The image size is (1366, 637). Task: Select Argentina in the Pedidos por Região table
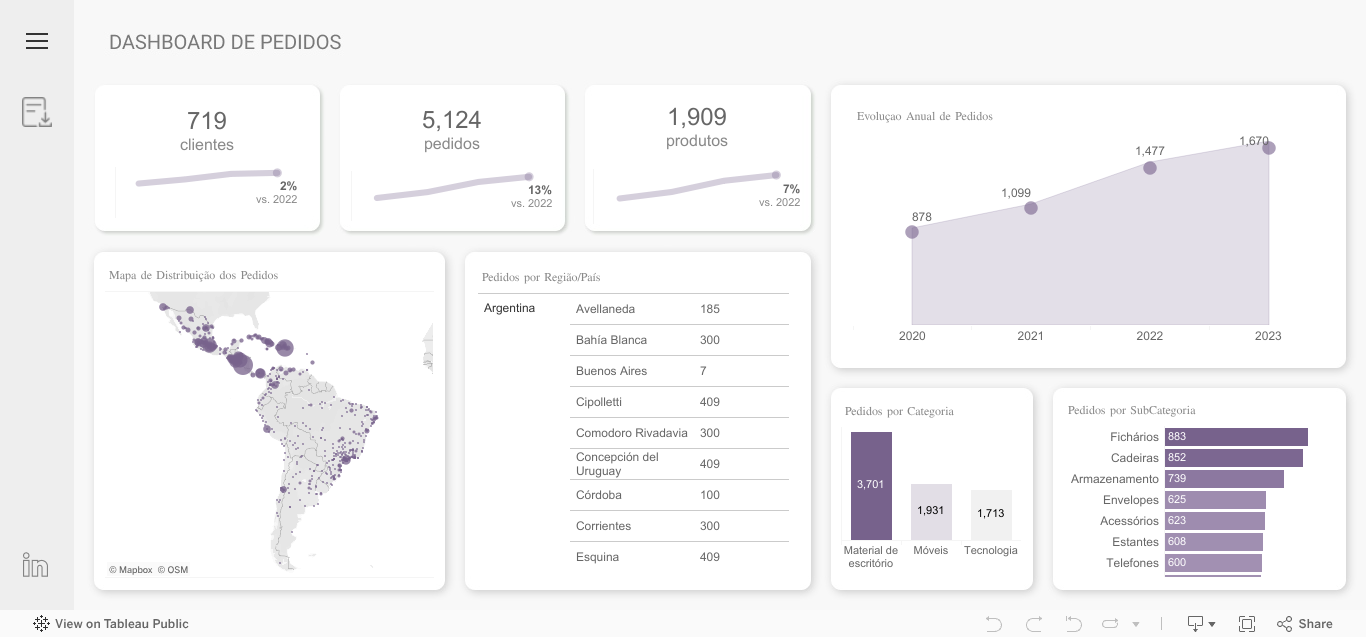pyautogui.click(x=509, y=308)
